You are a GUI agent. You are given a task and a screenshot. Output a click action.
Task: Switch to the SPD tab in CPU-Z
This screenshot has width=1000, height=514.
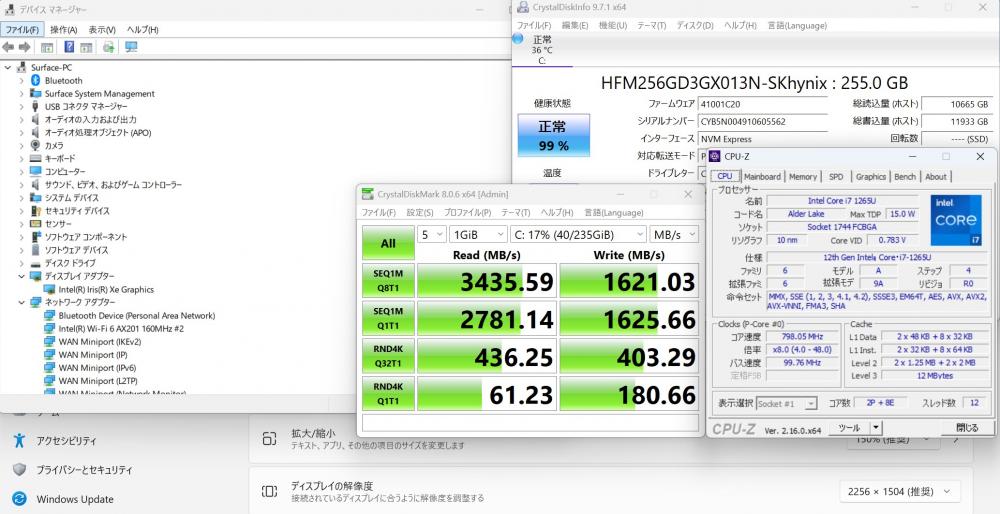point(835,177)
